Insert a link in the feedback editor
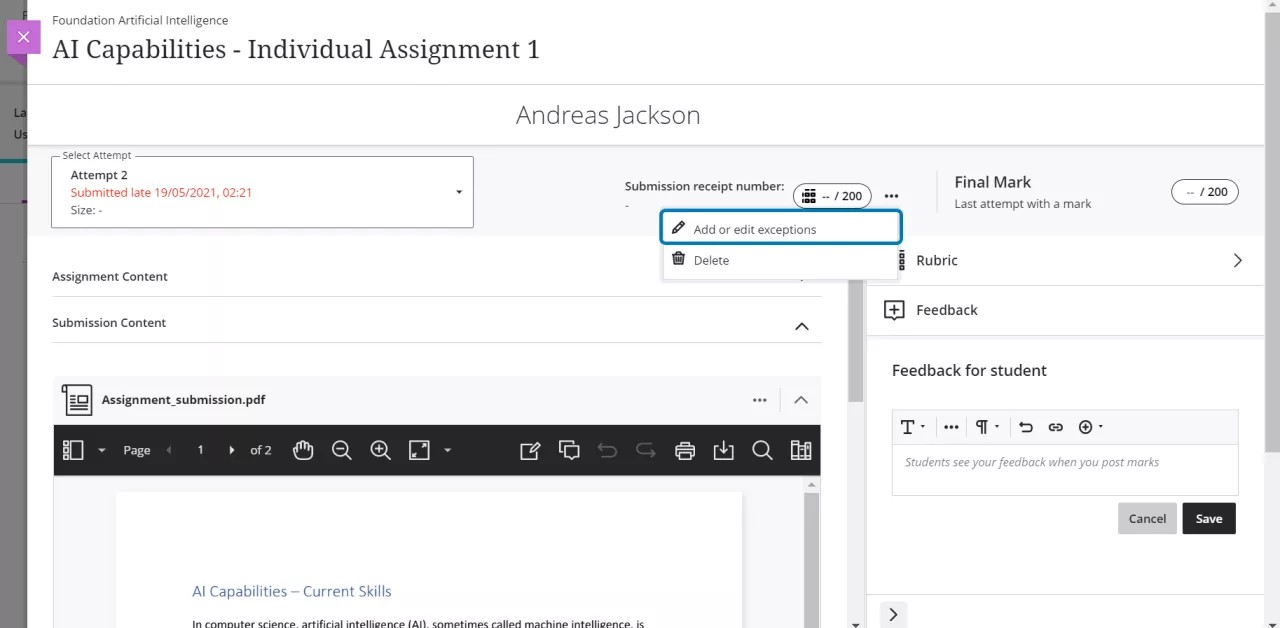The image size is (1280, 628). click(x=1055, y=427)
